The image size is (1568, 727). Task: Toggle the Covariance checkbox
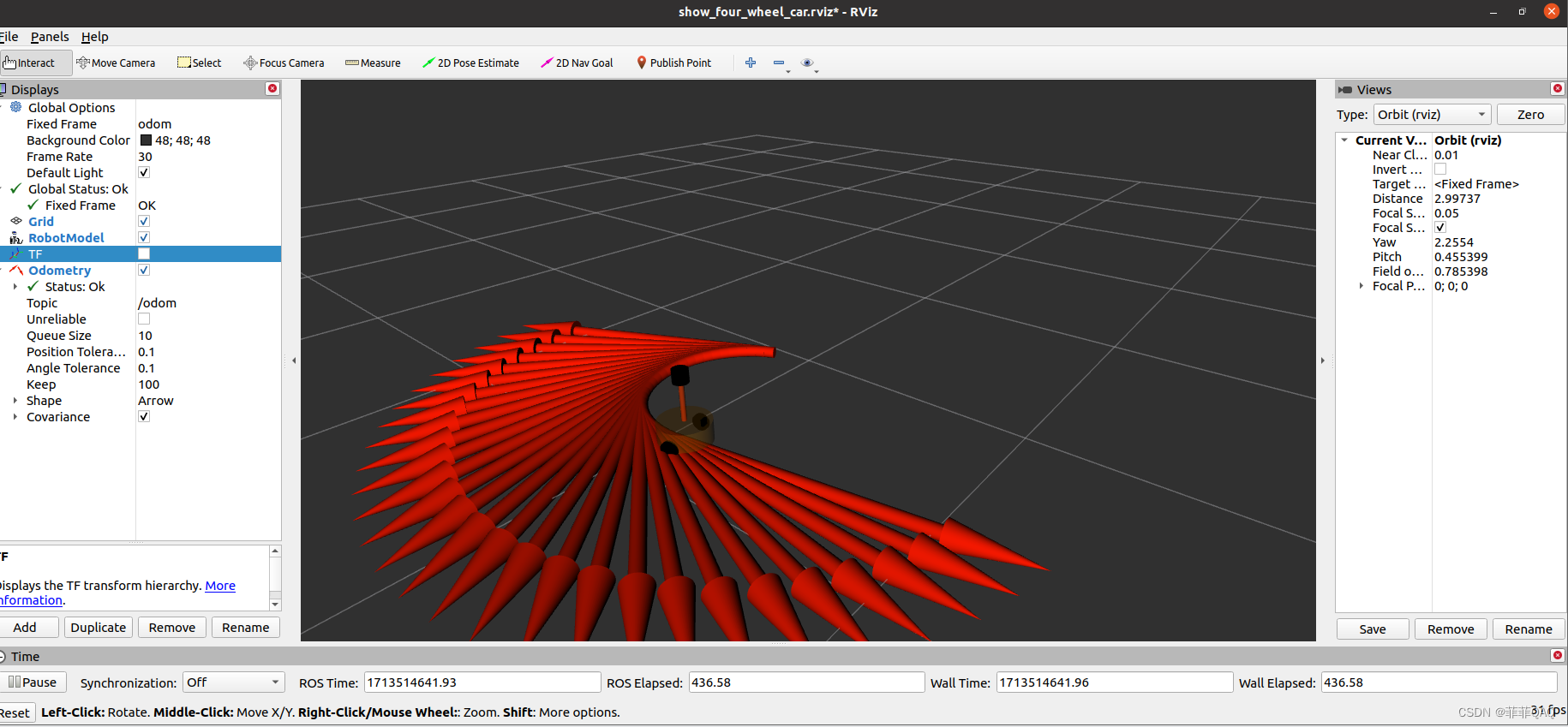[144, 416]
